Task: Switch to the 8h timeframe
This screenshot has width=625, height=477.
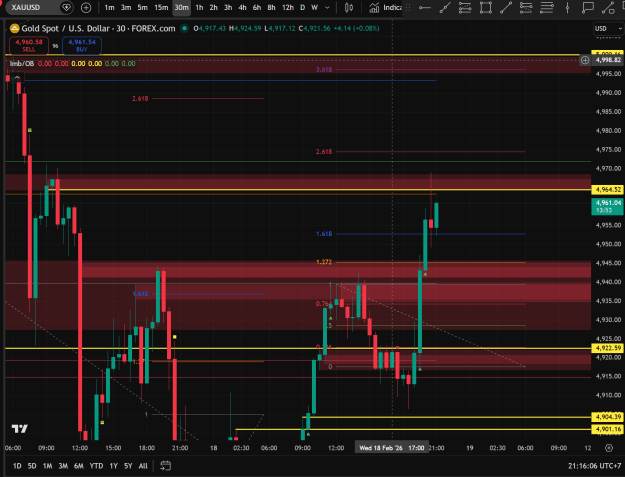Action: 271,8
